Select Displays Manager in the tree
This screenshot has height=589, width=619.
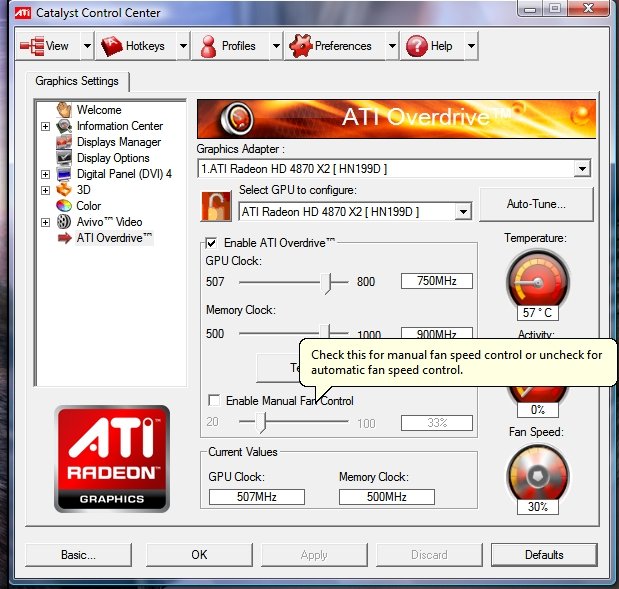click(119, 142)
